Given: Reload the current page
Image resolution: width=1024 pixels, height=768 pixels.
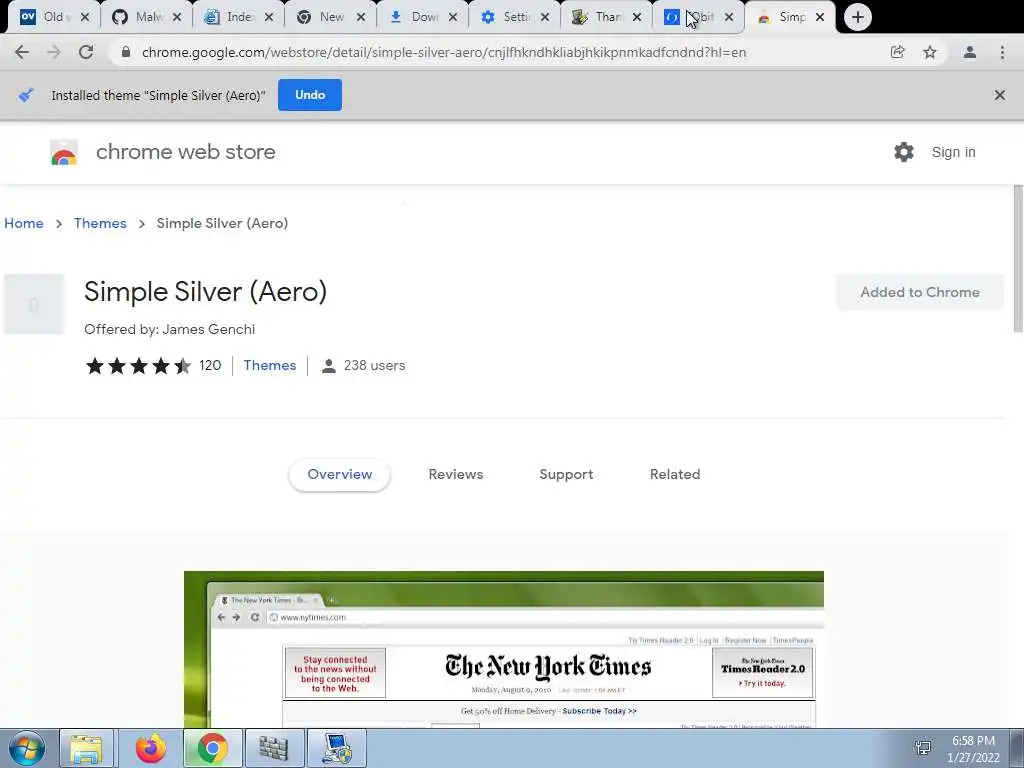Looking at the screenshot, I should [86, 52].
